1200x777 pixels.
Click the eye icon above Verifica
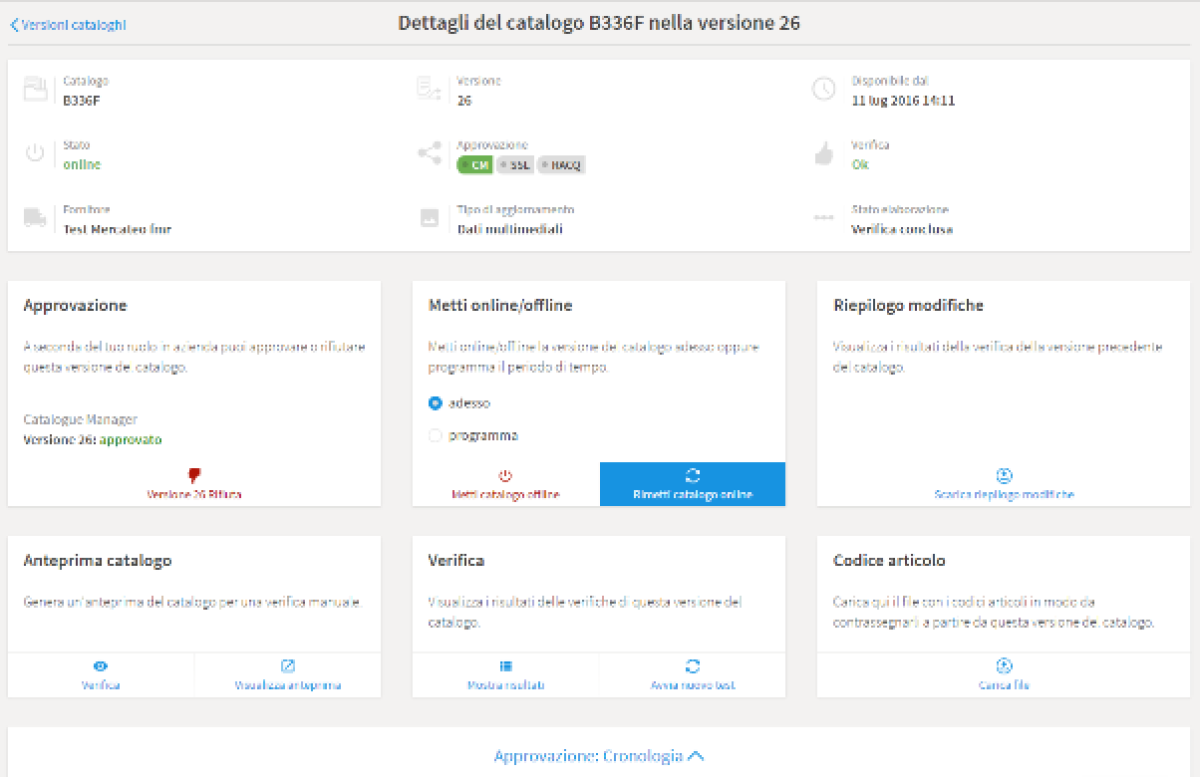100,666
